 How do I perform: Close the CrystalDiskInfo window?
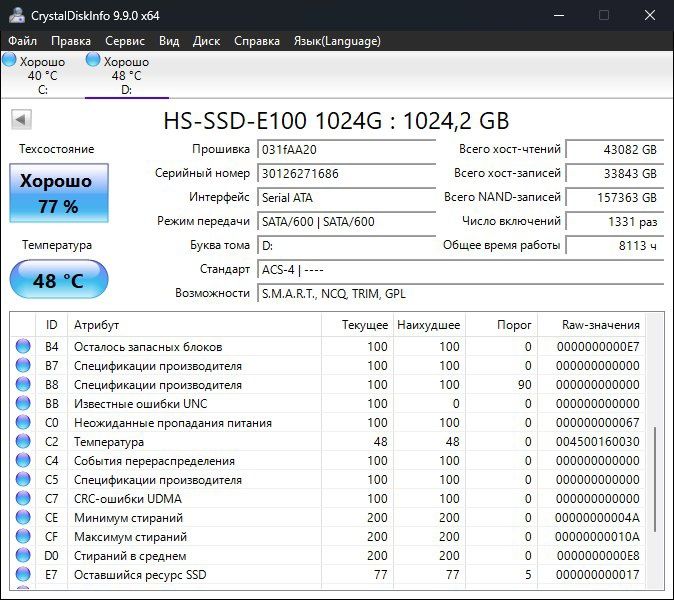[649, 15]
